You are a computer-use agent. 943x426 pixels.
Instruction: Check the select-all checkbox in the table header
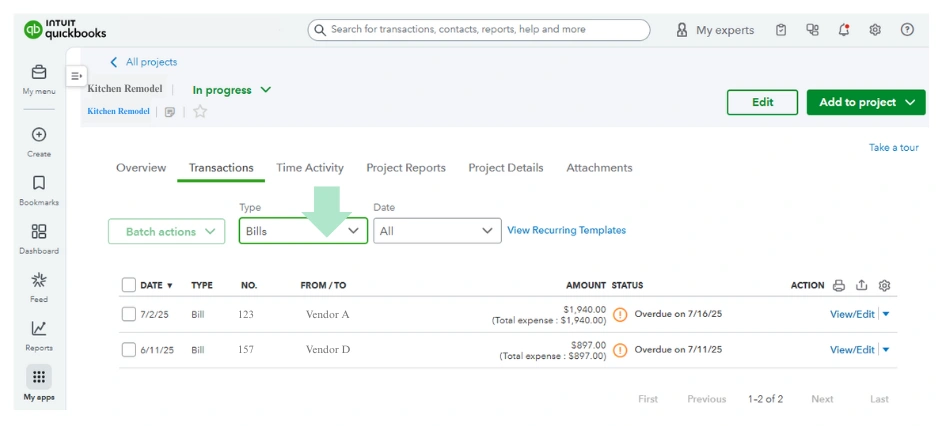[x=128, y=285]
